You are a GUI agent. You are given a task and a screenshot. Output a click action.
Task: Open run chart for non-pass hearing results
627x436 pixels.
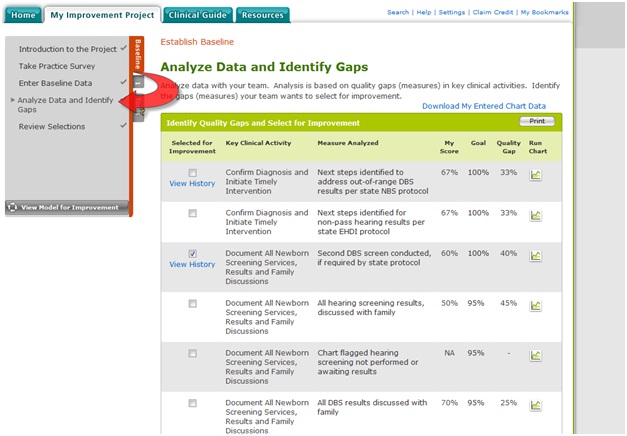tap(535, 215)
